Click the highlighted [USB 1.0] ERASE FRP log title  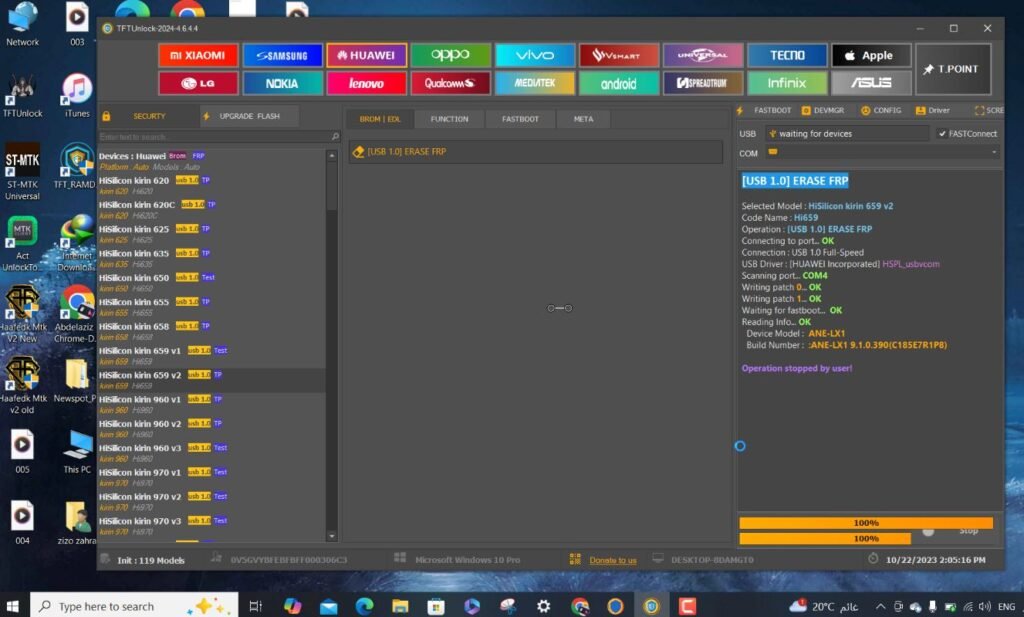pyautogui.click(x=795, y=181)
